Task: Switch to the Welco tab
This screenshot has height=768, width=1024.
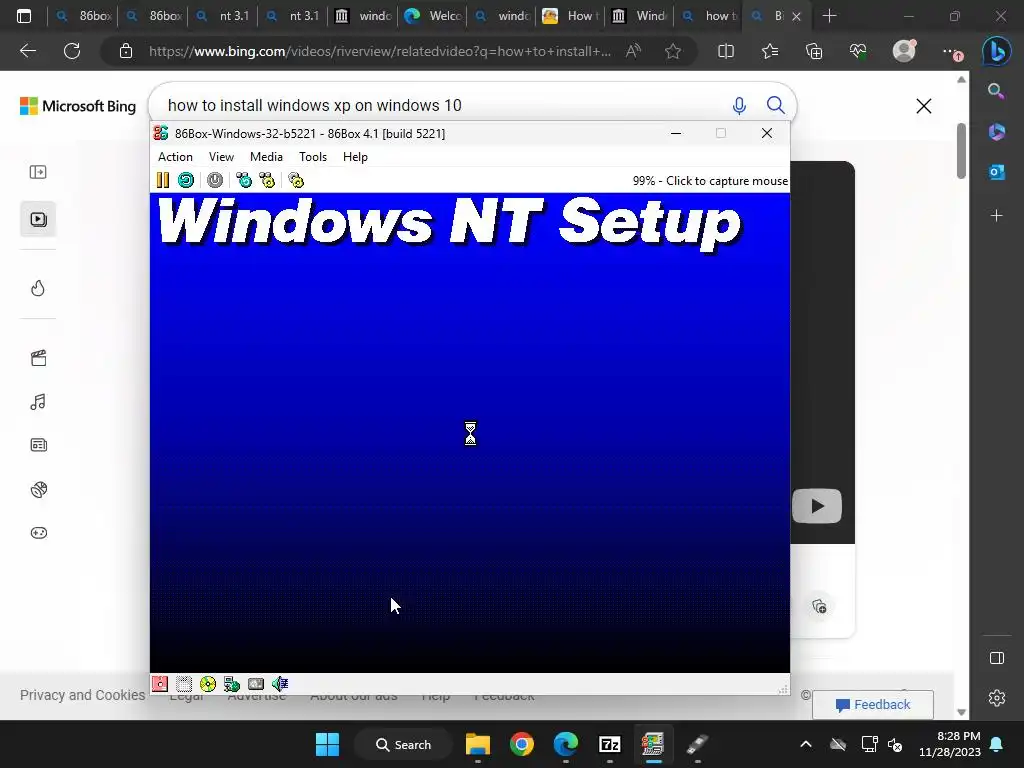Action: tap(432, 16)
